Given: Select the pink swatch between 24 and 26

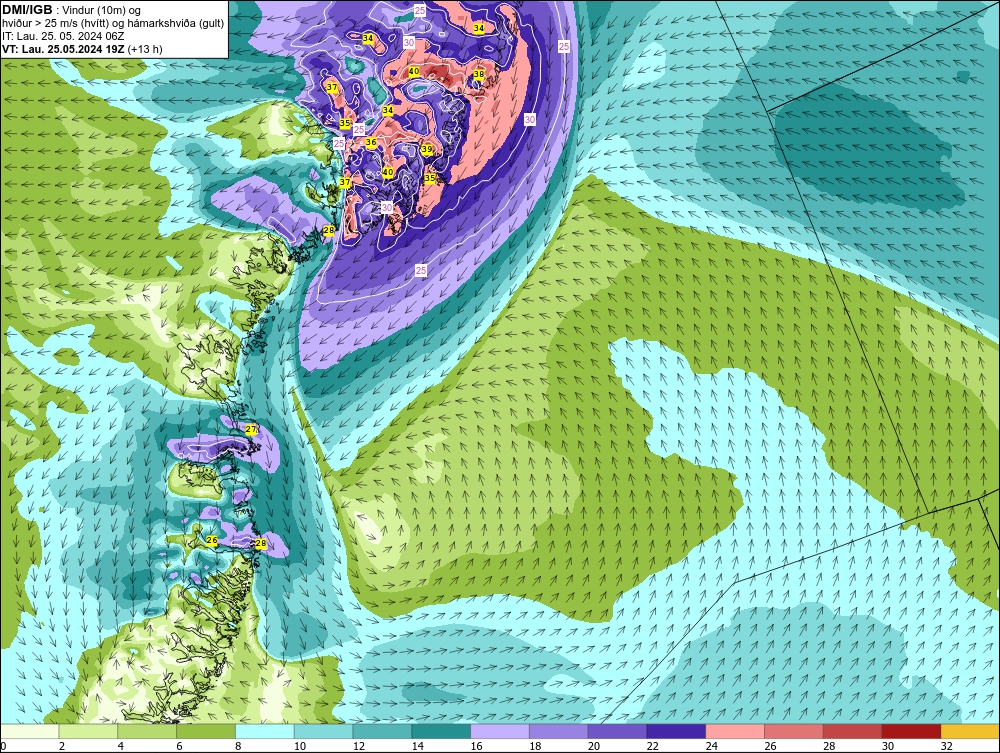Looking at the screenshot, I should tap(735, 731).
